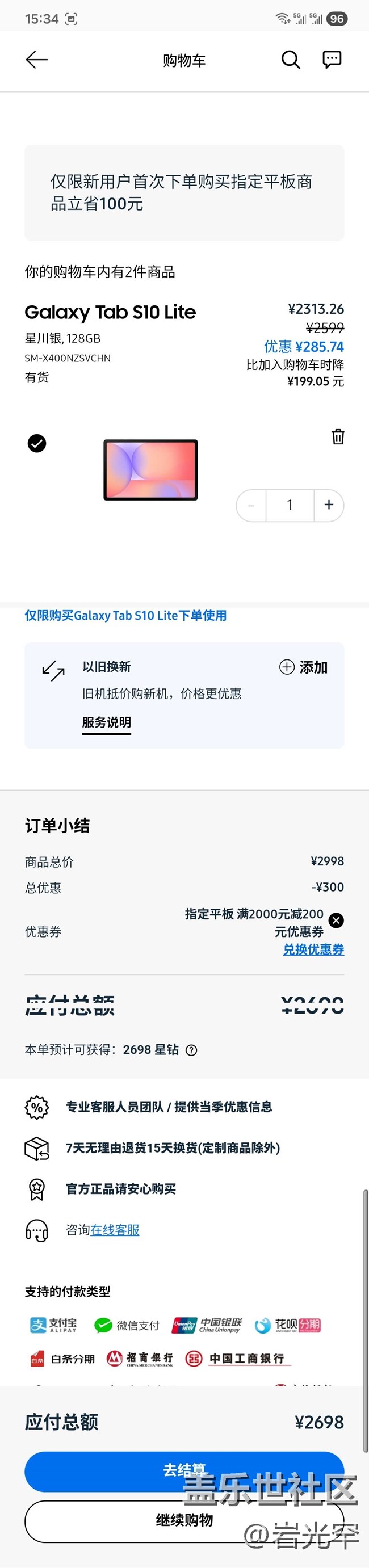
Task: Tap the WeChat Pay logo
Action: [127, 1325]
